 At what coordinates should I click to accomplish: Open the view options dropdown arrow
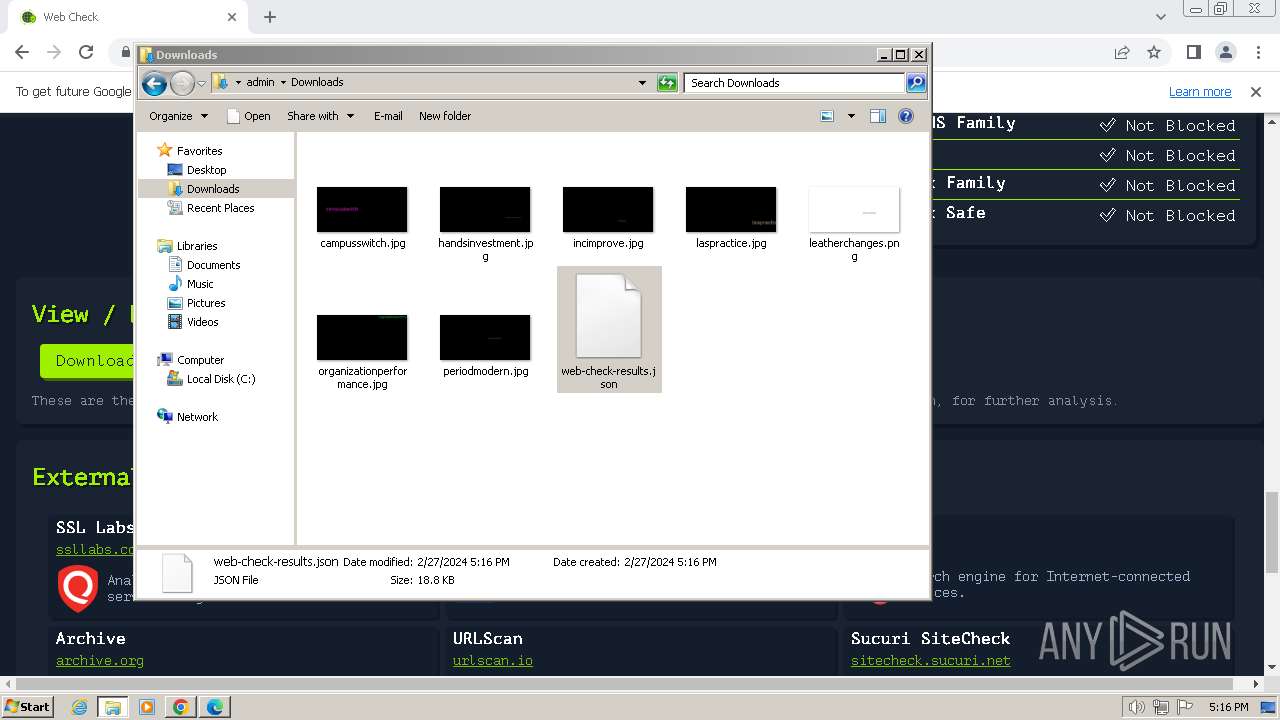coord(851,116)
